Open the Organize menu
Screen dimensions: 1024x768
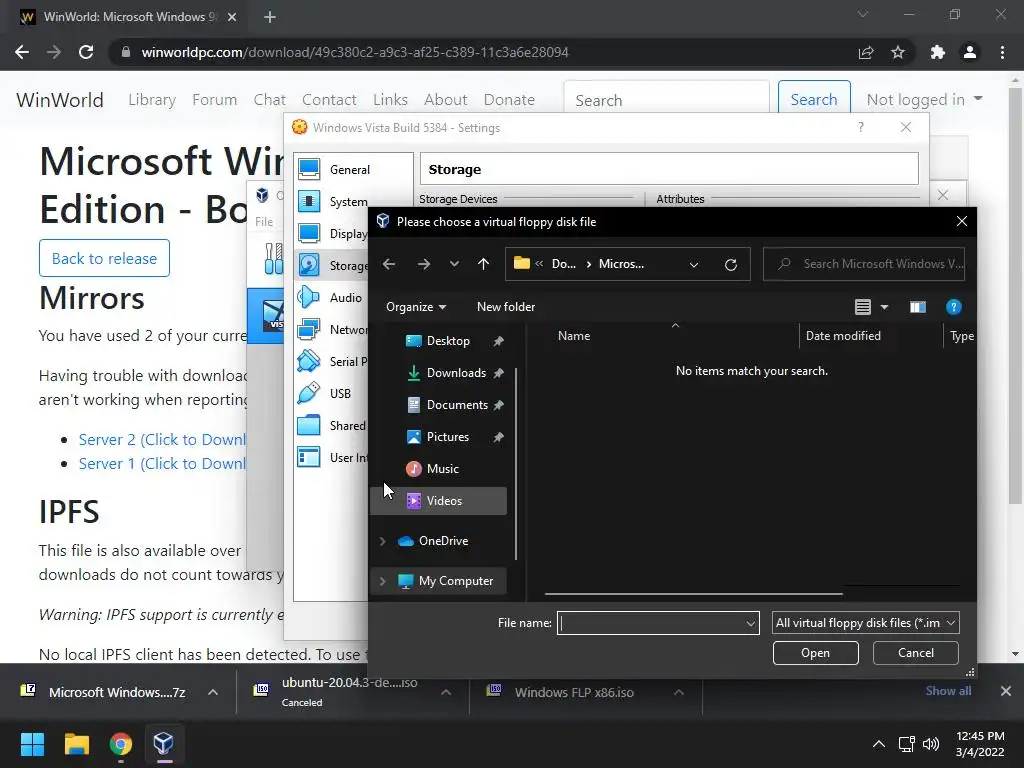[x=416, y=307]
